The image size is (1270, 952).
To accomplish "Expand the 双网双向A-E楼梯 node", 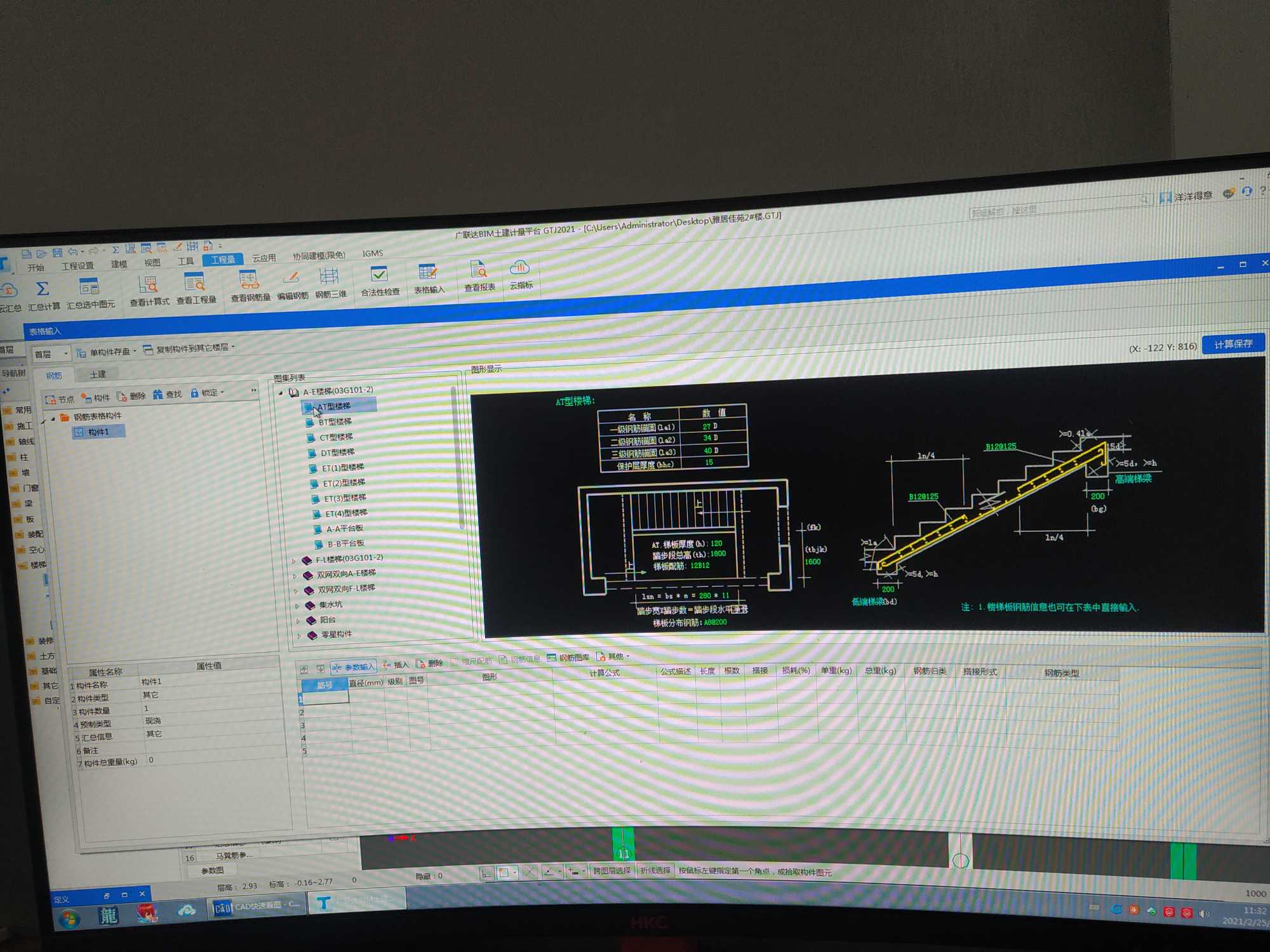I will (295, 576).
